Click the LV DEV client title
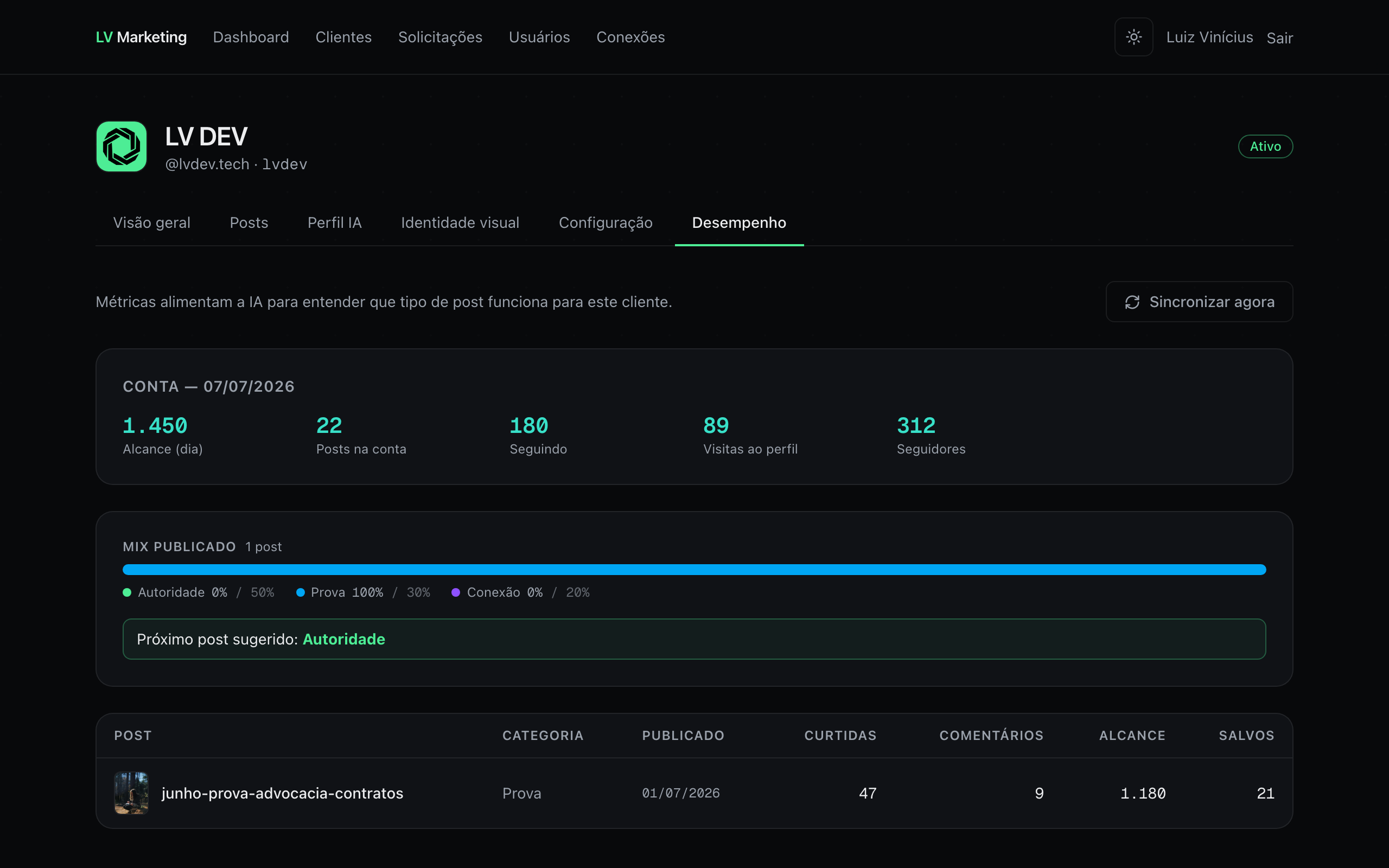The height and width of the screenshot is (868, 1389). [207, 137]
